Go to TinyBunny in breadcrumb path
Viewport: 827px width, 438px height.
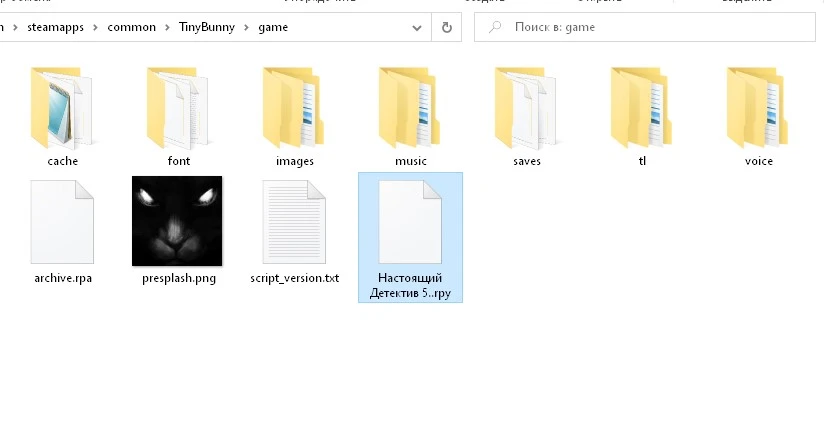(207, 27)
